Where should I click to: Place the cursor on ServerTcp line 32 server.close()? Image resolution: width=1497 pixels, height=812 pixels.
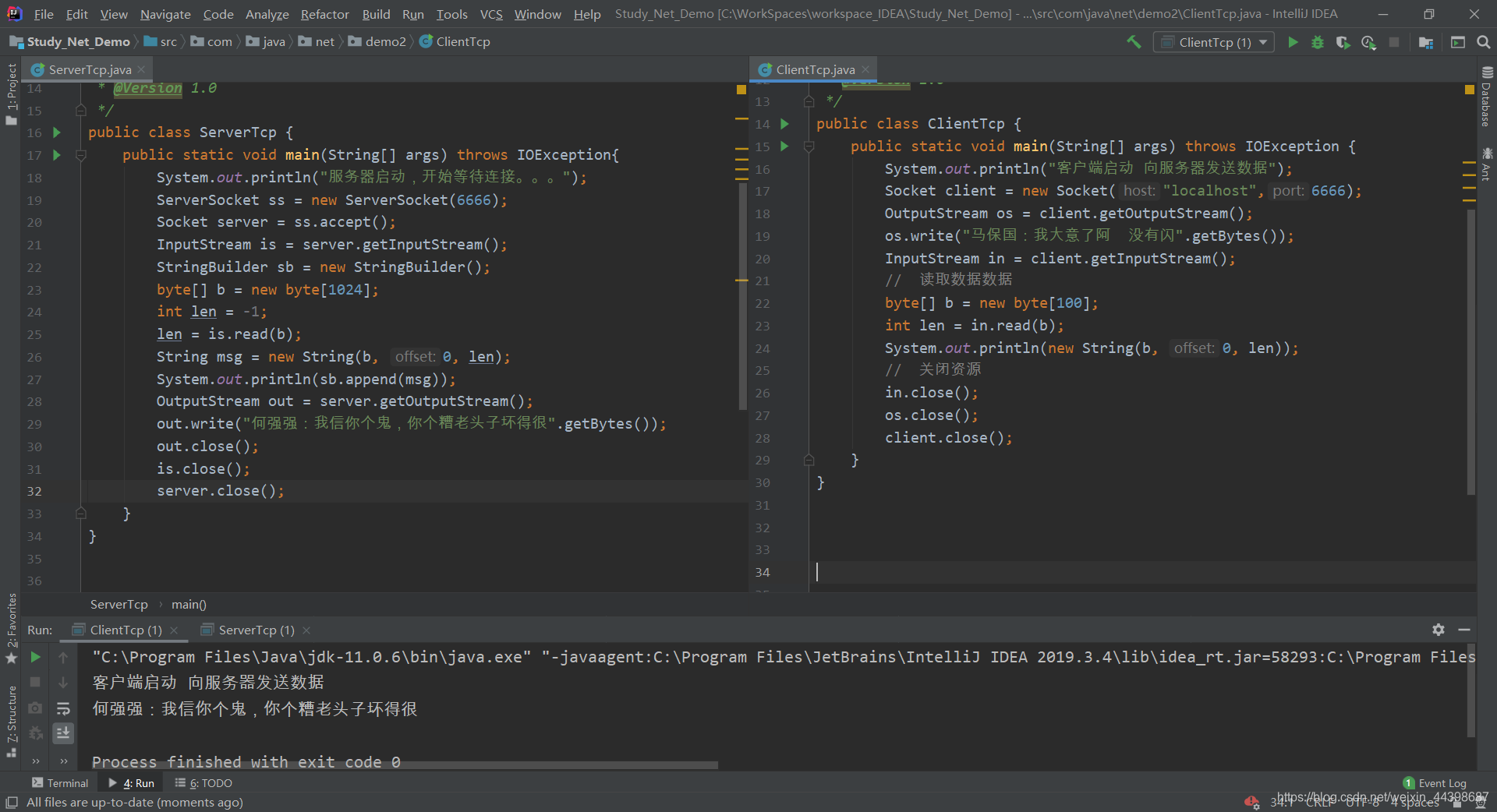221,491
